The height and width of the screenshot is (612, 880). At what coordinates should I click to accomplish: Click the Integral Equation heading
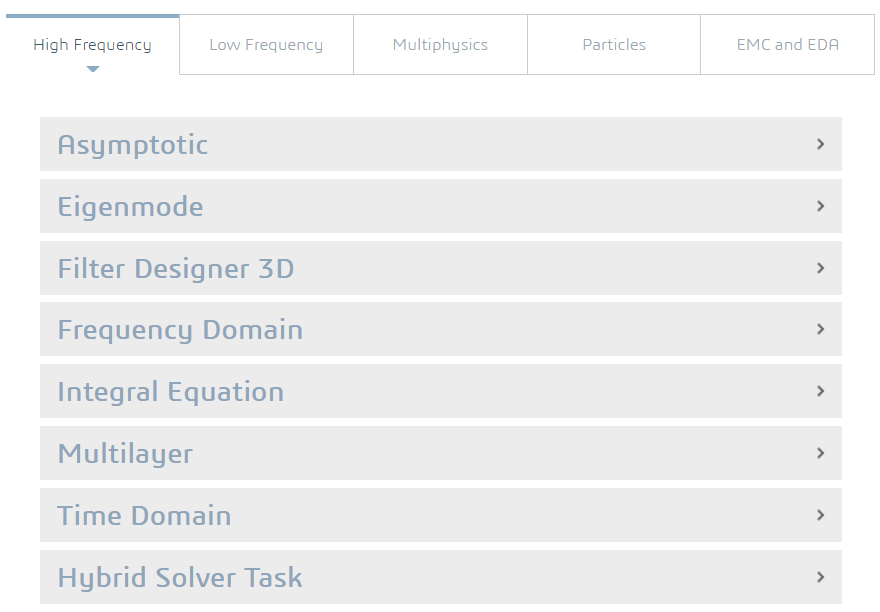pos(171,392)
